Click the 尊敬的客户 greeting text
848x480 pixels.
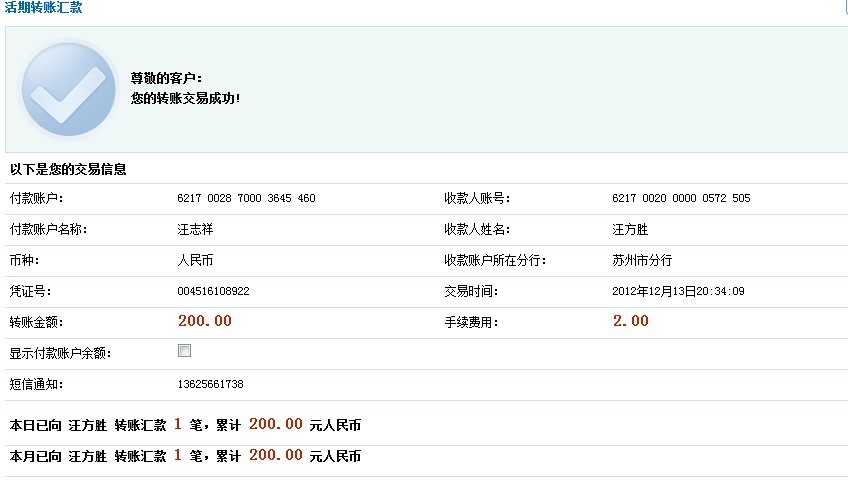[x=166, y=78]
